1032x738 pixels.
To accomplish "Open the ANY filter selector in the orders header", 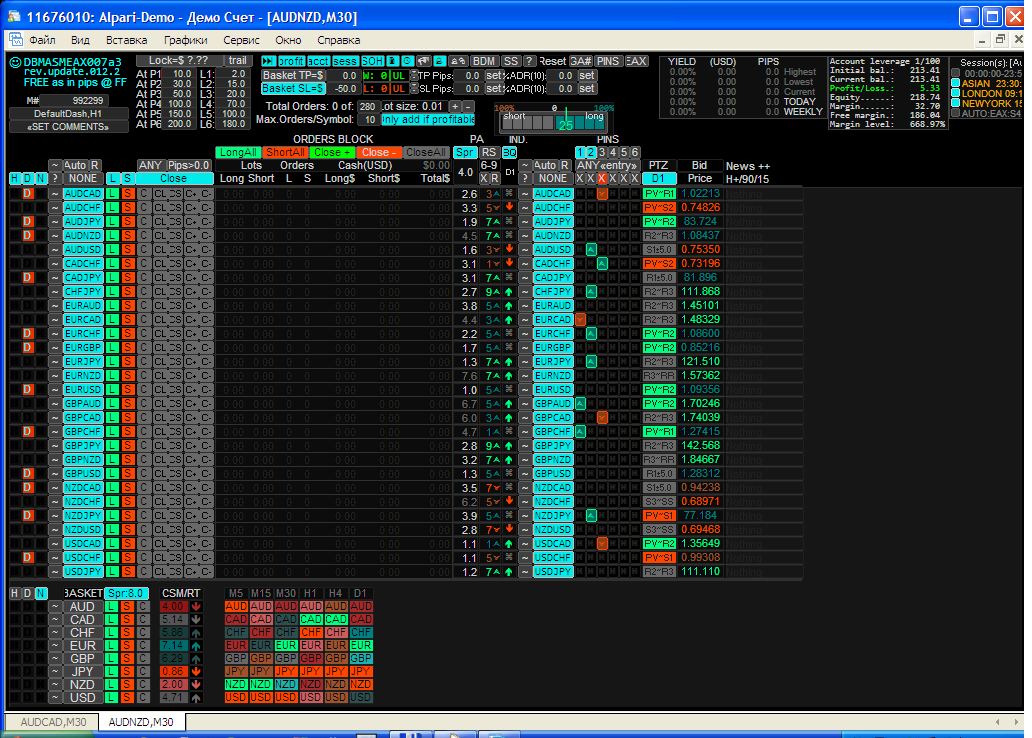I will tap(150, 165).
